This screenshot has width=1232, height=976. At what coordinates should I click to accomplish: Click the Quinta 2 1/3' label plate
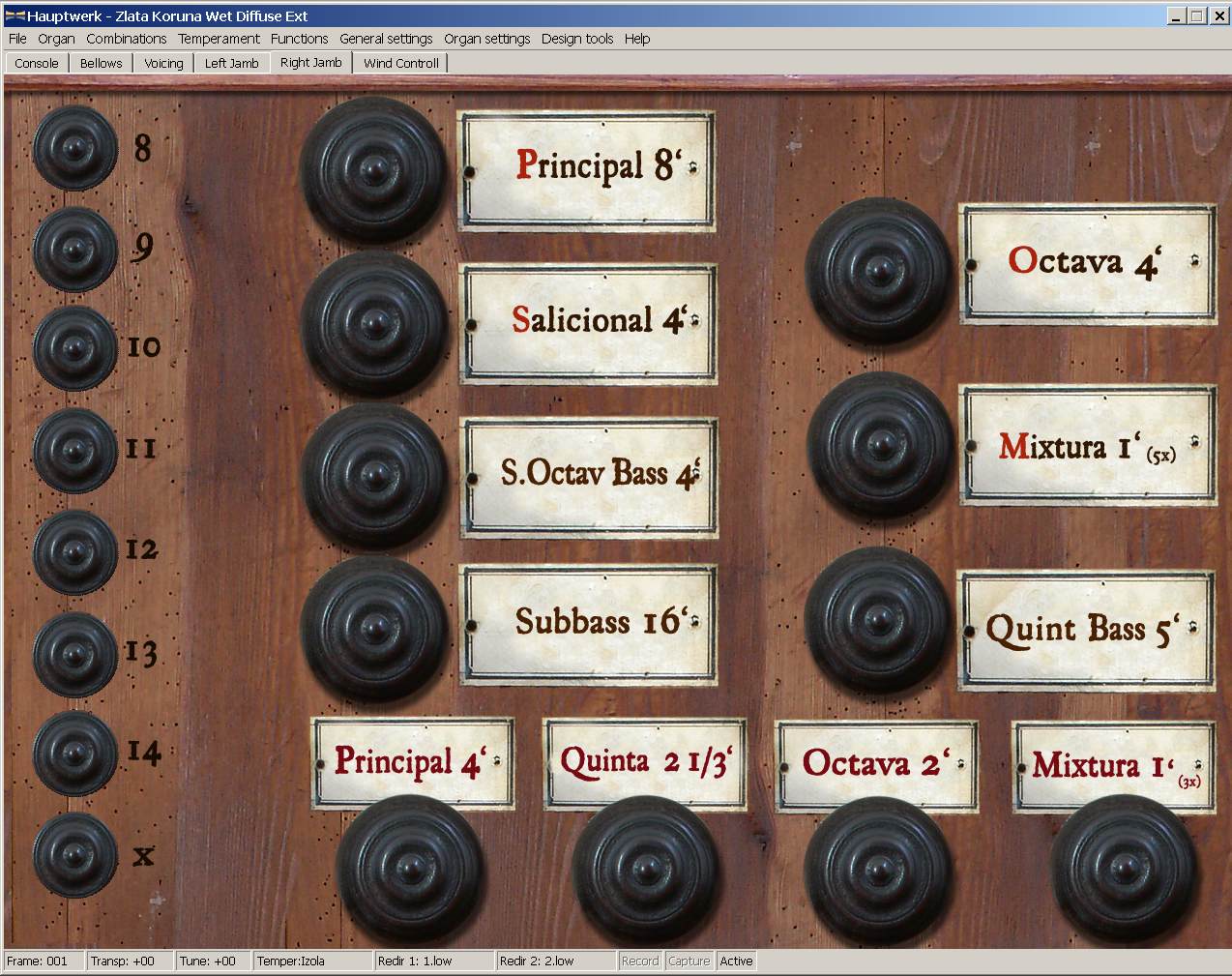tap(645, 763)
